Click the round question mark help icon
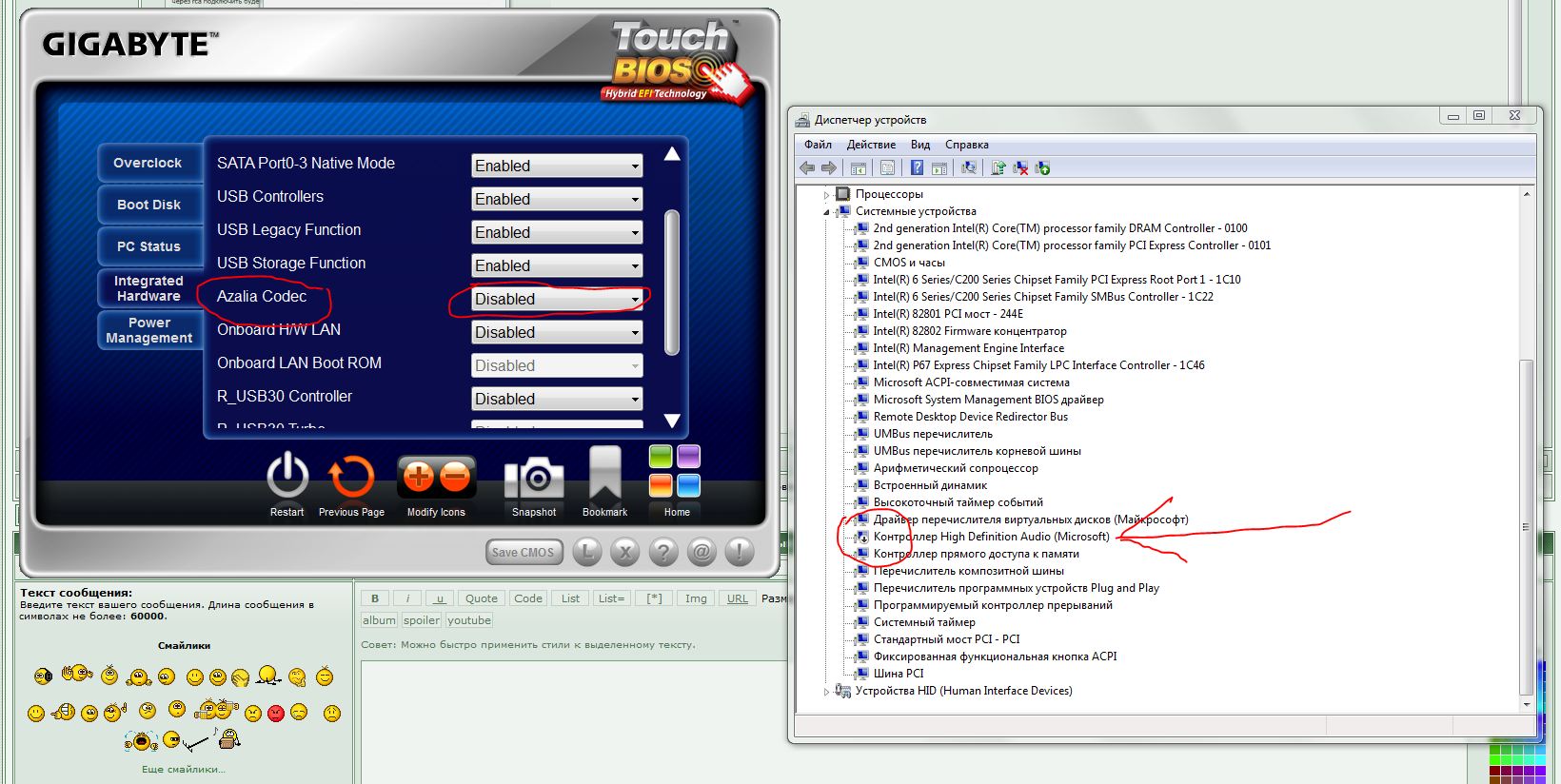This screenshot has height=784, width=1561. point(662,552)
